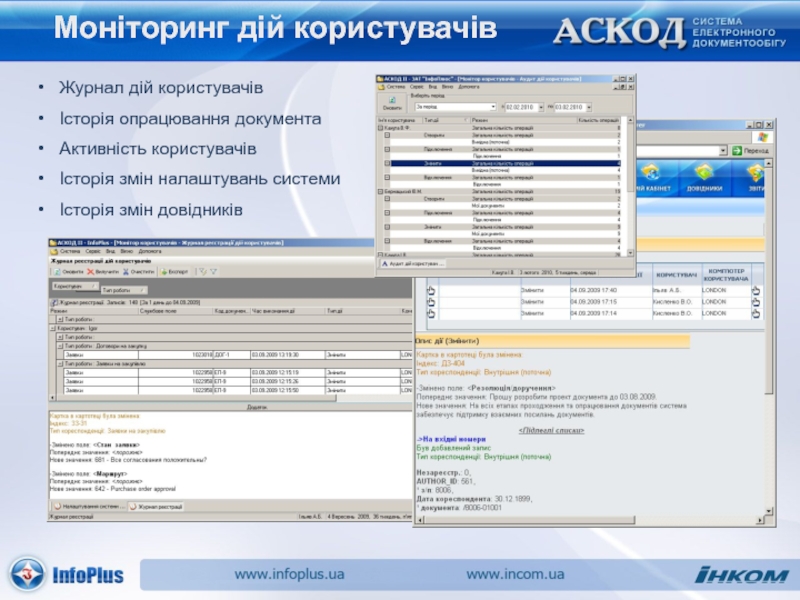Viewport: 800px width, 600px height.
Task: Click the red X Вилучити toolbar icon
Action: tap(91, 272)
